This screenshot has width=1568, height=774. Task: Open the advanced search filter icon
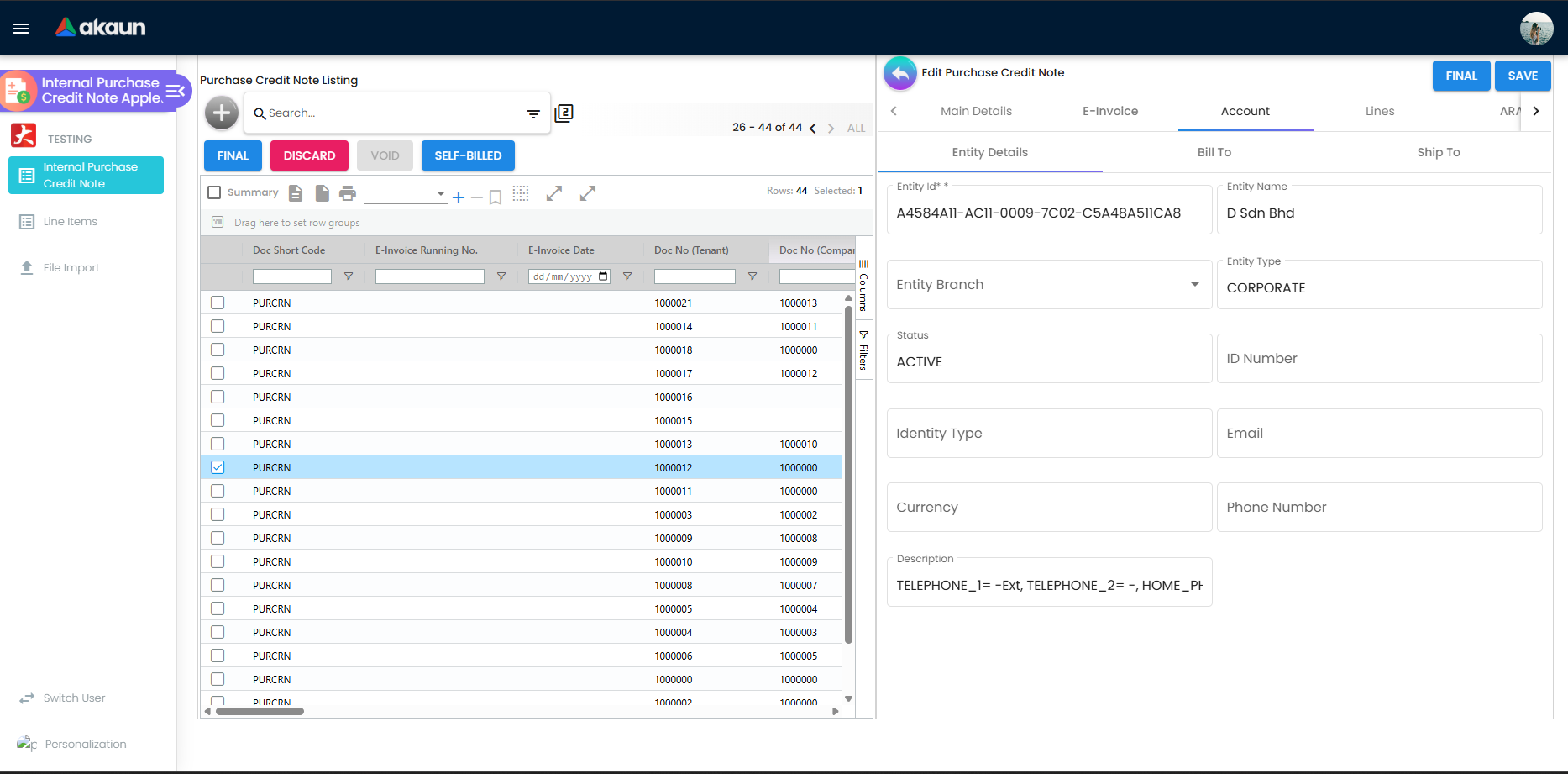[533, 113]
